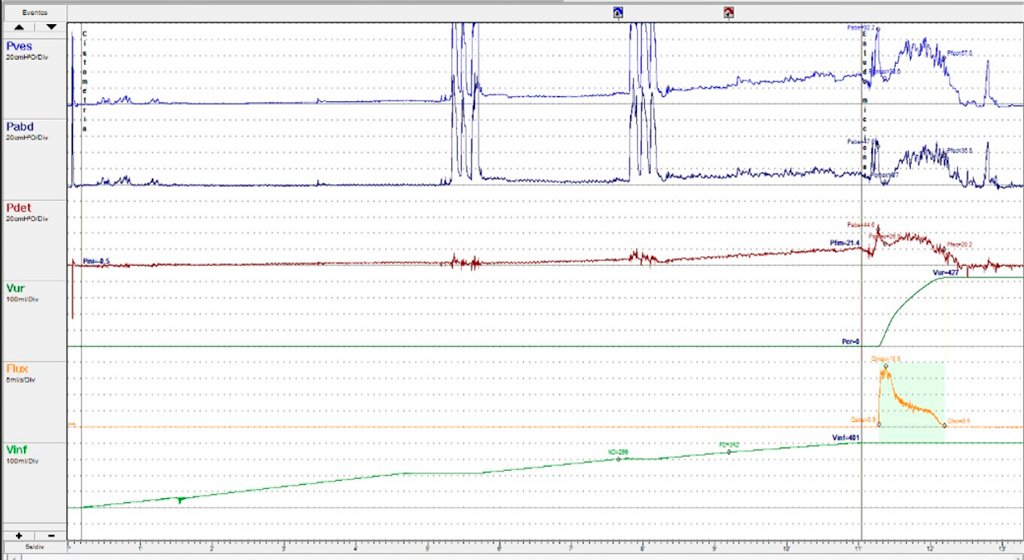The width and height of the screenshot is (1024, 560).
Task: Click the flow end marker on Flux curve
Action: click(x=945, y=426)
